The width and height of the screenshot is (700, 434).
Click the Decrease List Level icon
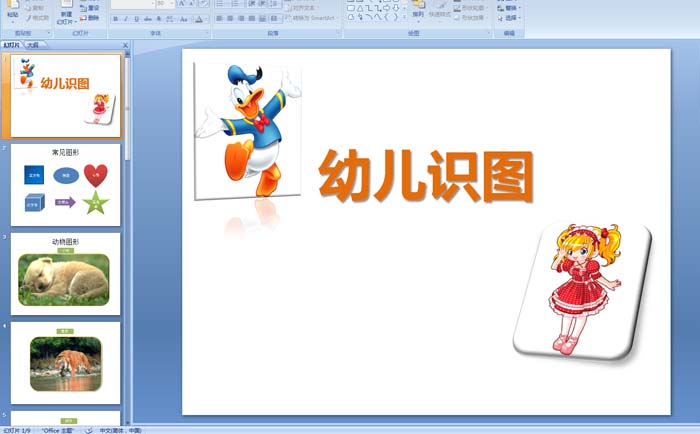(252, 4)
